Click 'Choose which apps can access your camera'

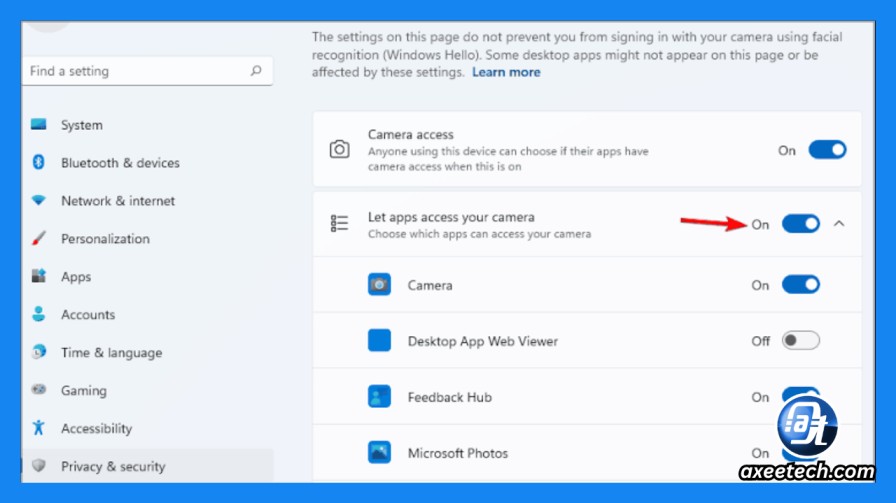tap(479, 234)
